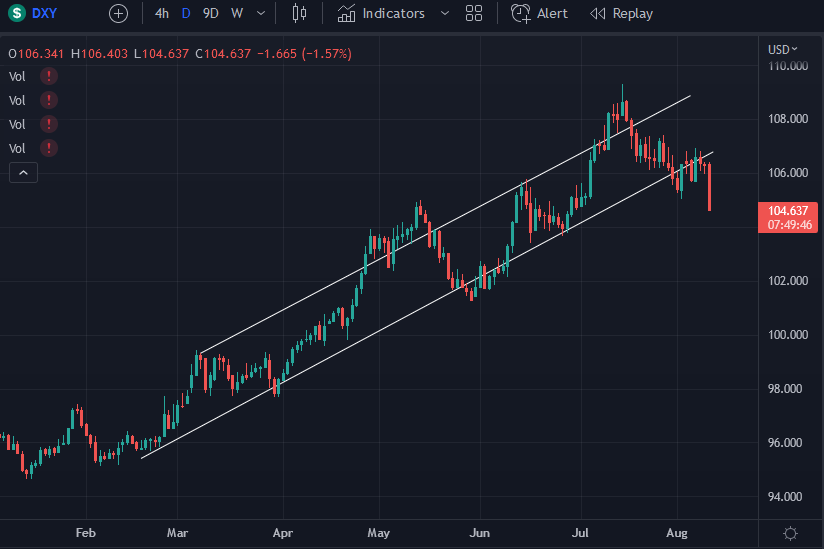Click the 110.000 price axis label

[788, 66]
